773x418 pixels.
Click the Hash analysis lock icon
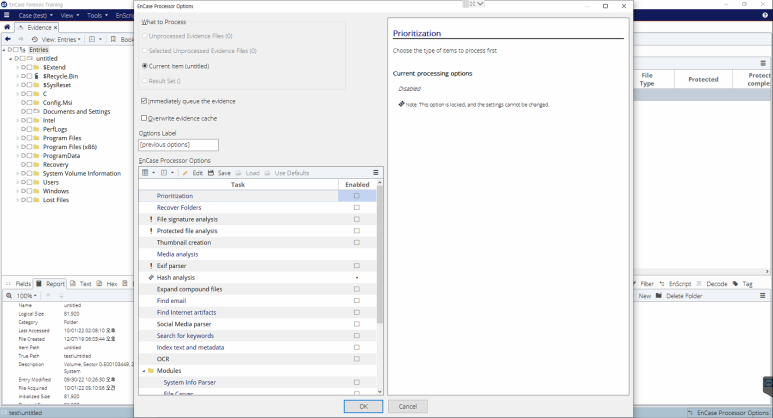(151, 278)
